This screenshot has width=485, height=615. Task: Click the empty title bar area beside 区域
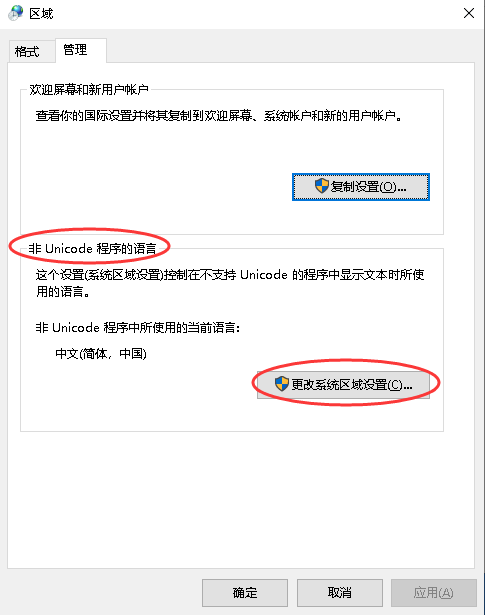point(255,14)
